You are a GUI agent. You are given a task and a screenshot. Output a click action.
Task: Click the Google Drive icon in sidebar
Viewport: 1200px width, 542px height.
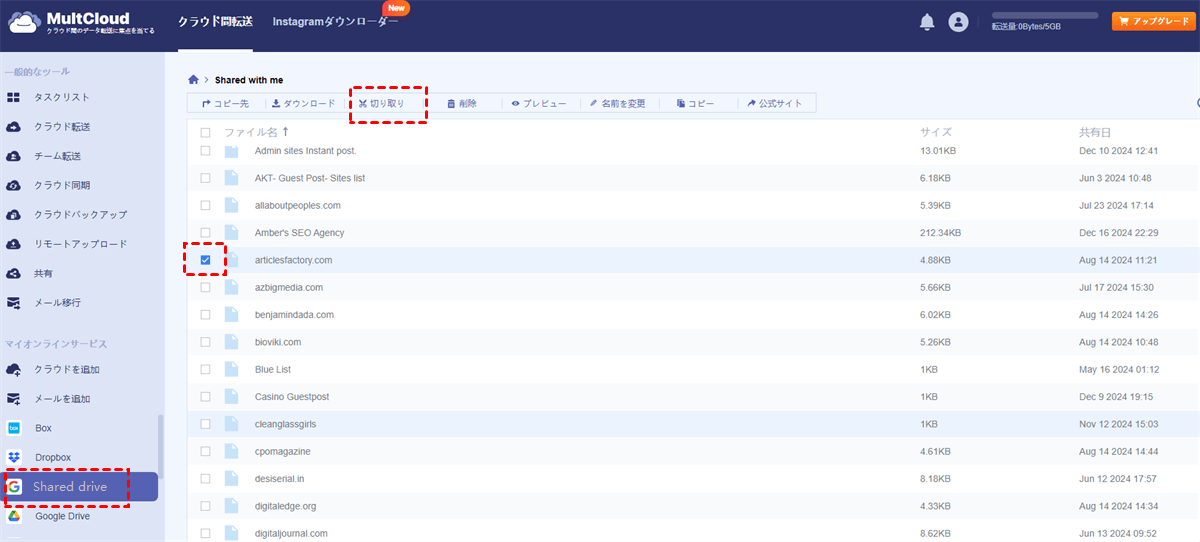point(14,516)
